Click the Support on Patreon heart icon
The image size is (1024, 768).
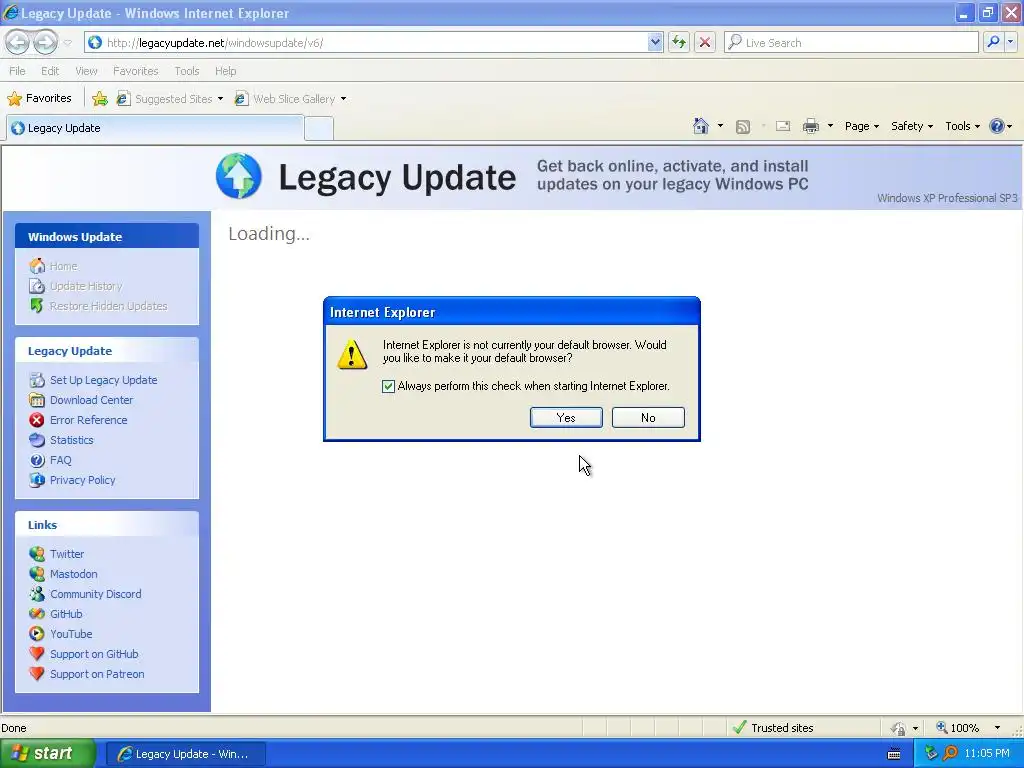(x=37, y=674)
